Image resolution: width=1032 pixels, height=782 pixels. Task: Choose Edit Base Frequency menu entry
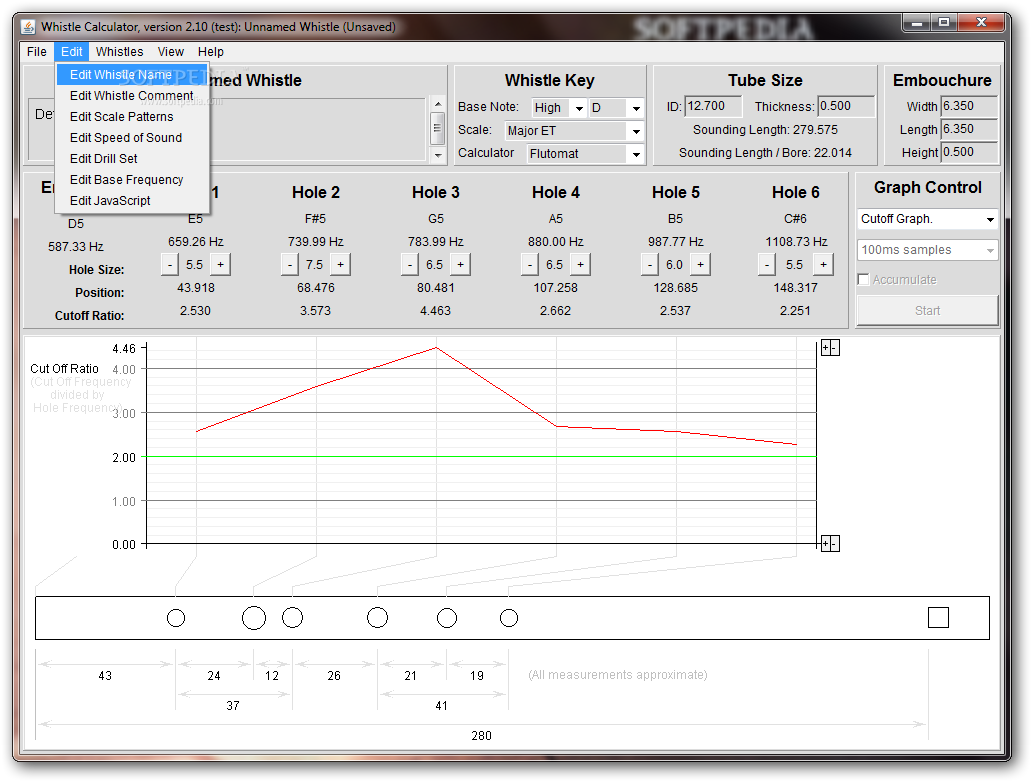(132, 180)
